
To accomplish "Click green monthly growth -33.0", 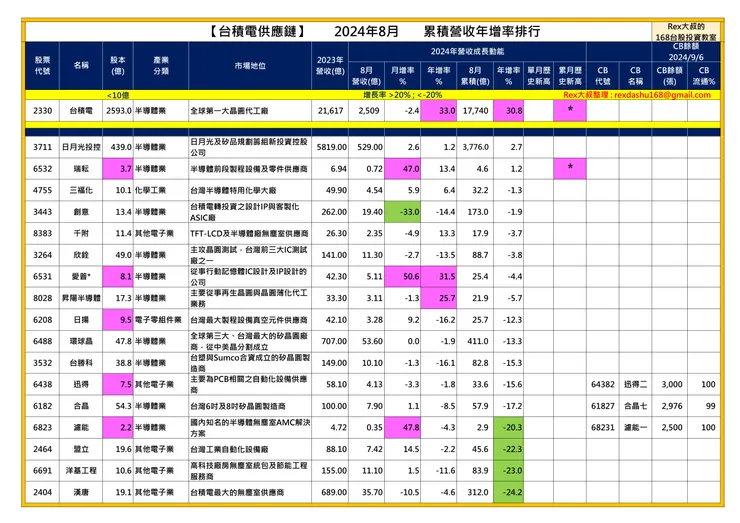I will [403, 212].
